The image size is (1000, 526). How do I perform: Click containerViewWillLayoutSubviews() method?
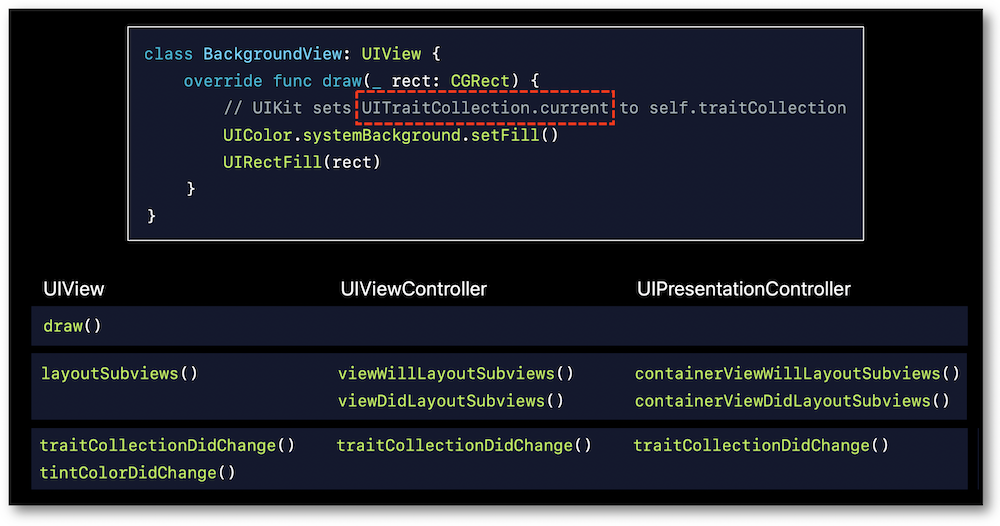797,373
